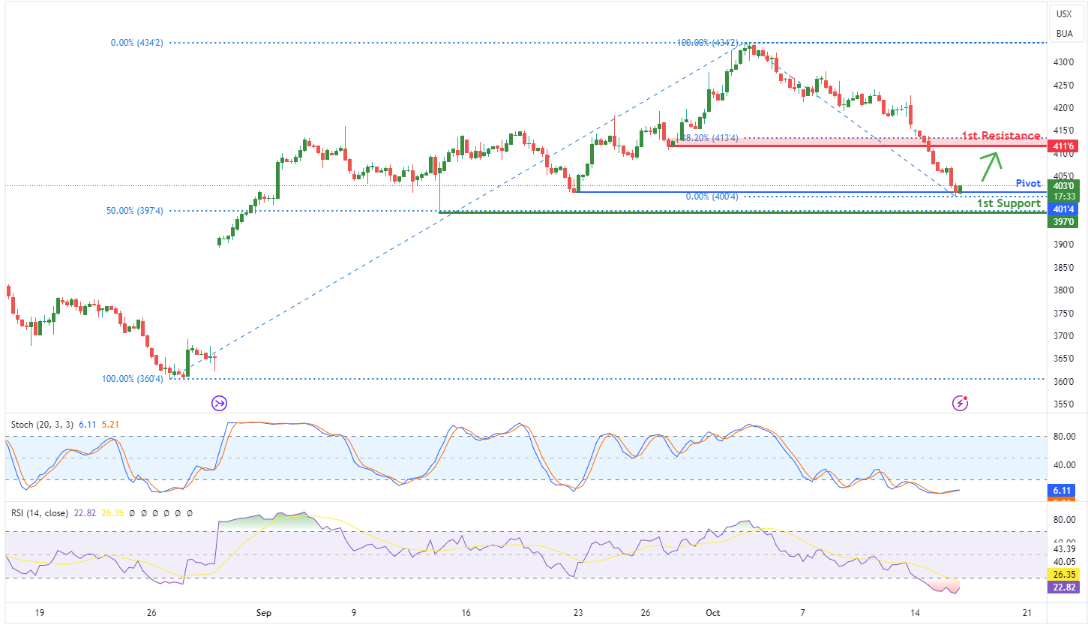
Task: Click the yellow 26.35 value in RSI legend
Action: coord(112,513)
